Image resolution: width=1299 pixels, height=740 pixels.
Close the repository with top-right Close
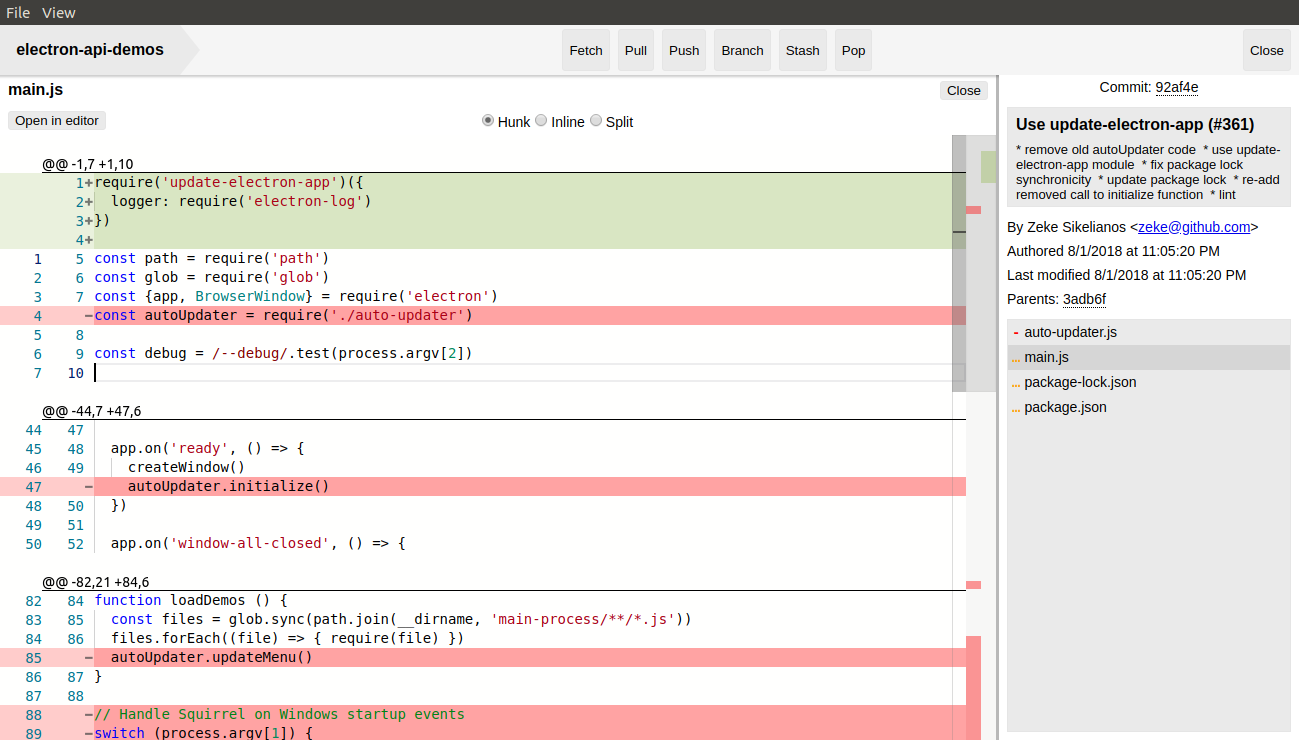coord(1266,50)
